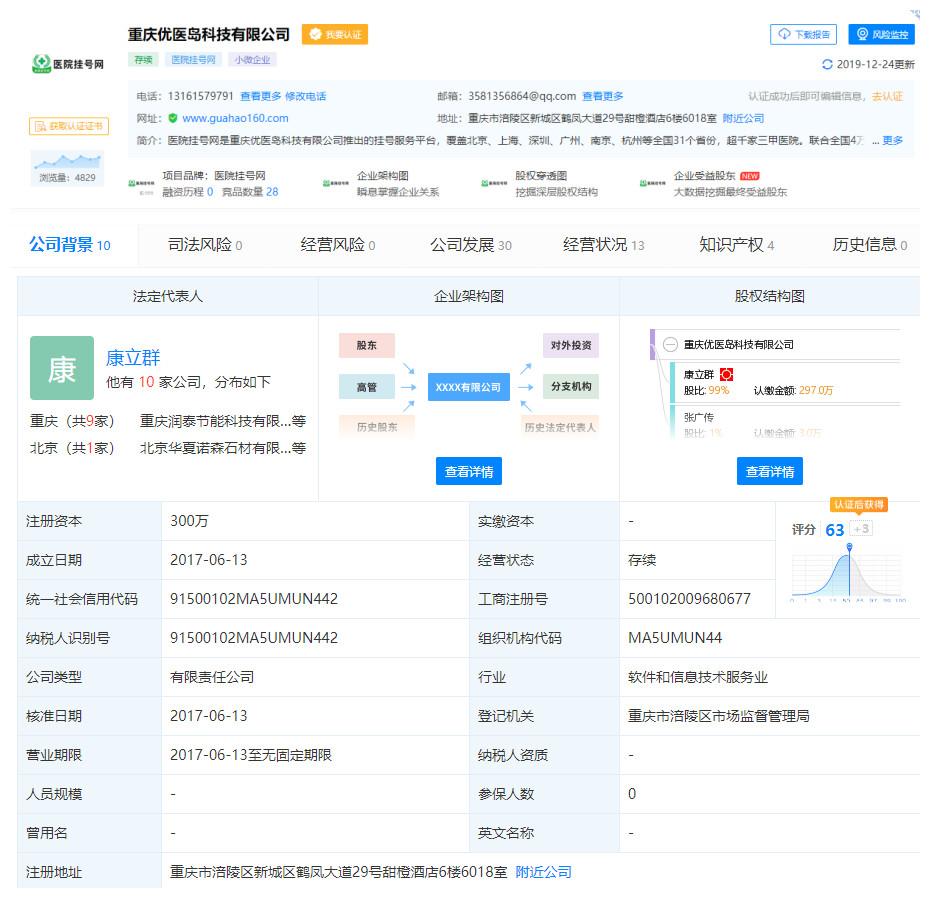This screenshot has width=930, height=898.
Task: Select 重庆市涪陵区市场监督管理局 text
Action: [x=718, y=716]
